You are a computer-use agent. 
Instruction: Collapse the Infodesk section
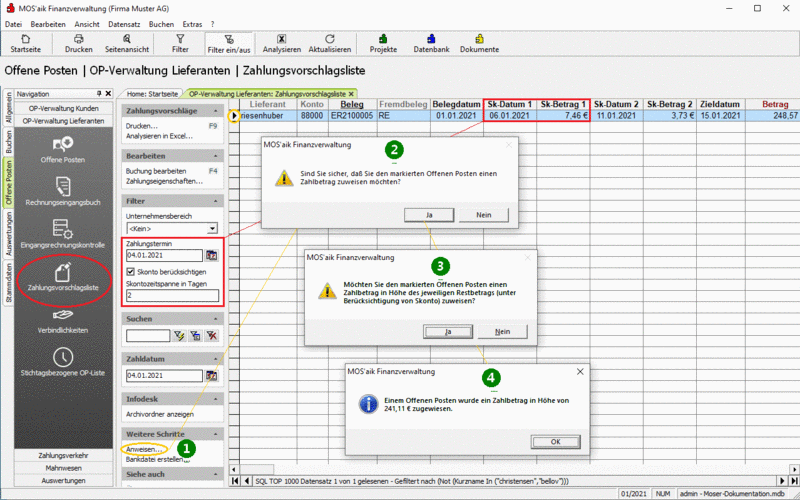(216, 399)
